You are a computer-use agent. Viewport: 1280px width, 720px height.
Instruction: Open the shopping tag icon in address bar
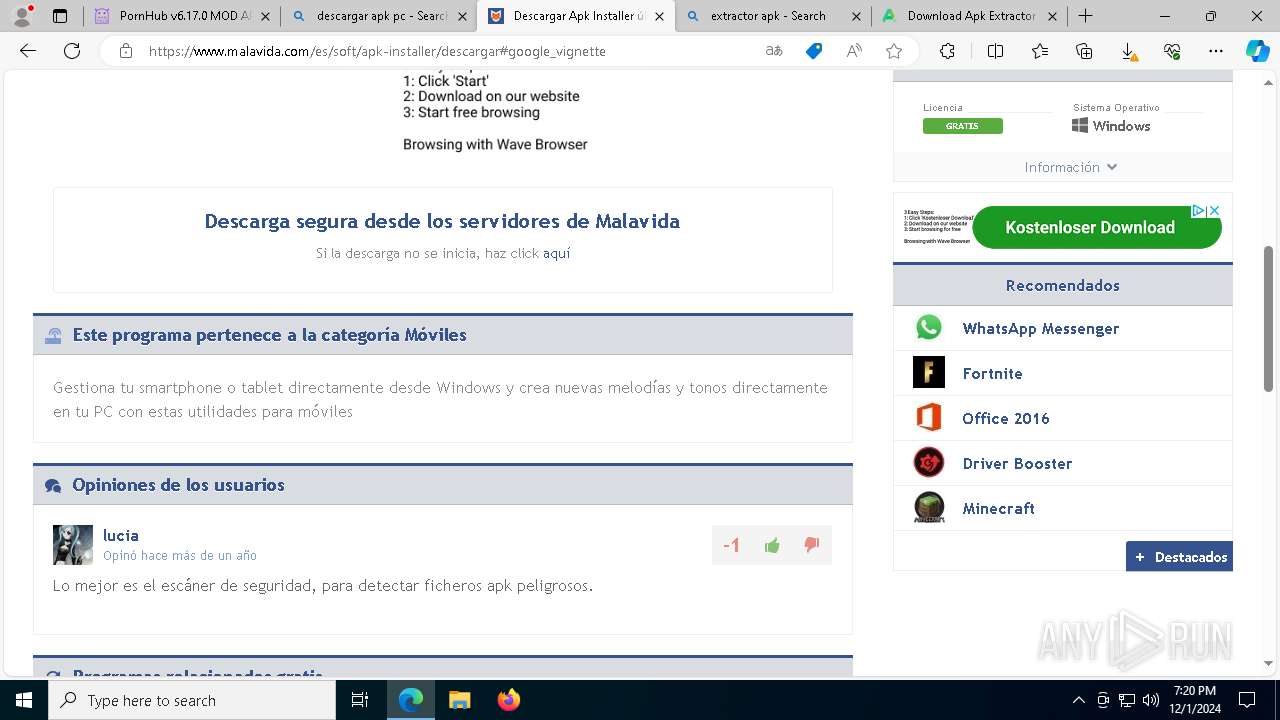pyautogui.click(x=814, y=51)
